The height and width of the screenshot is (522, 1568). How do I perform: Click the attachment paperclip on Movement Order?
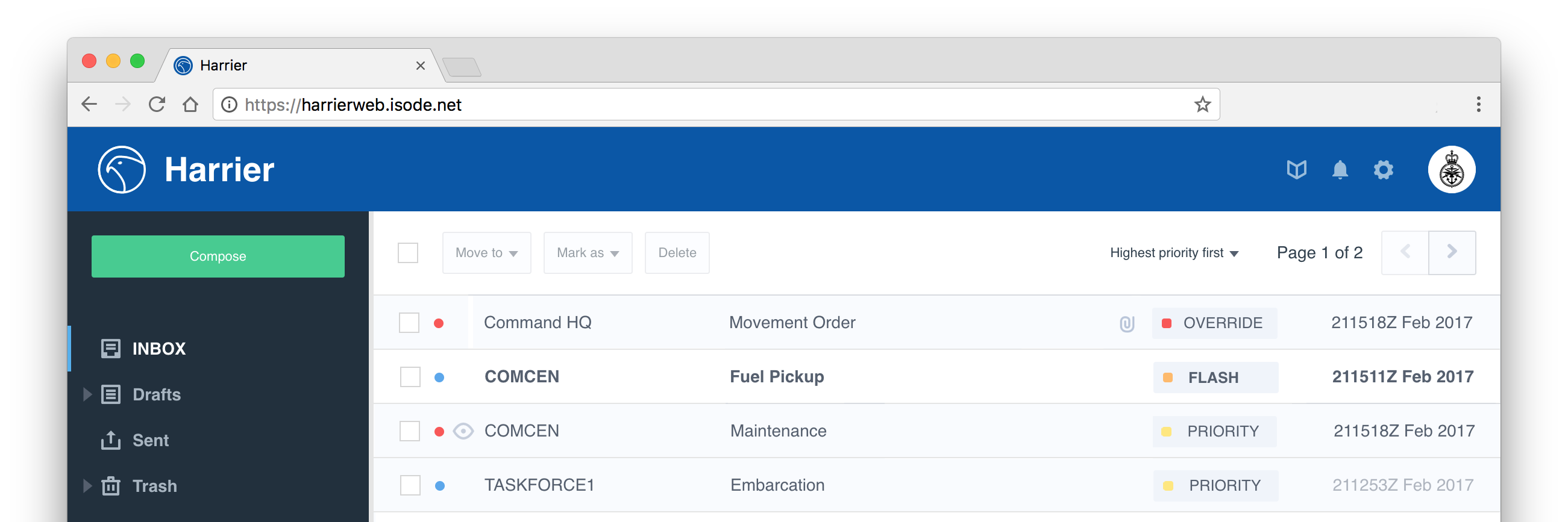point(1127,323)
